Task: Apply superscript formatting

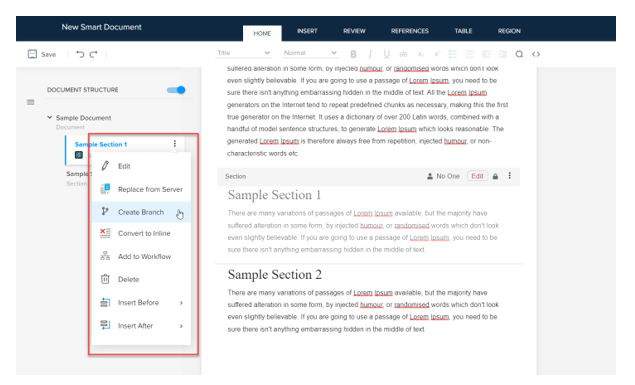Action: (437, 54)
